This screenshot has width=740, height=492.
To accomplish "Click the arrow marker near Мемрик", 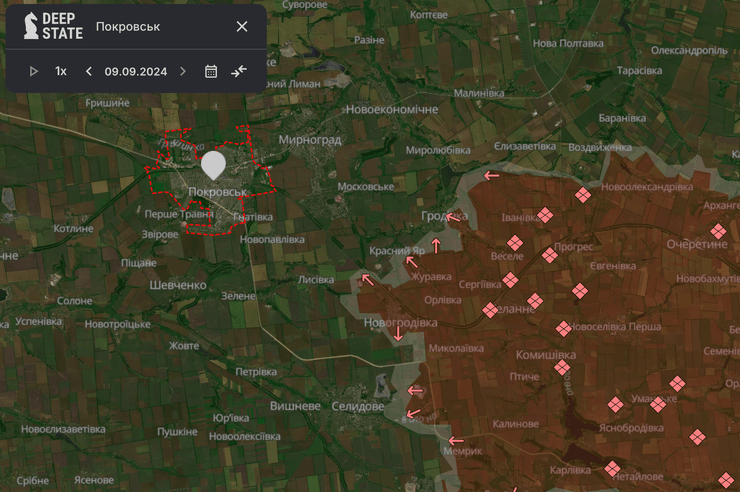I will [456, 440].
